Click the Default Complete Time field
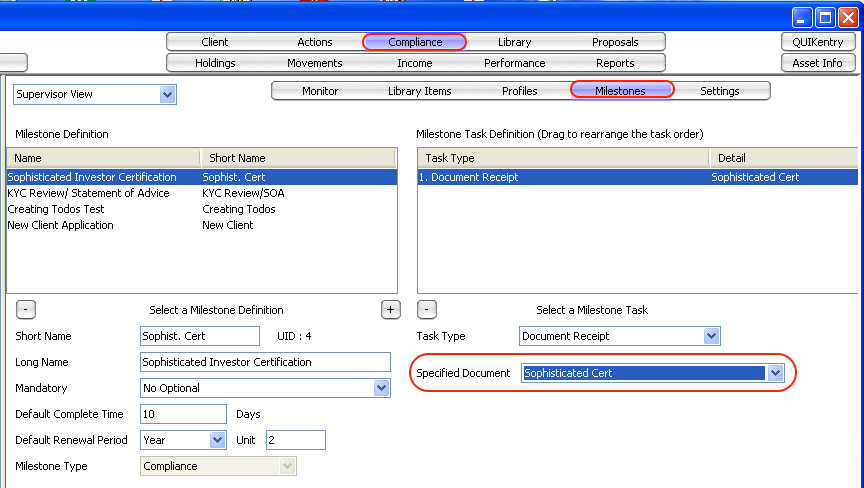 pyautogui.click(x=183, y=414)
